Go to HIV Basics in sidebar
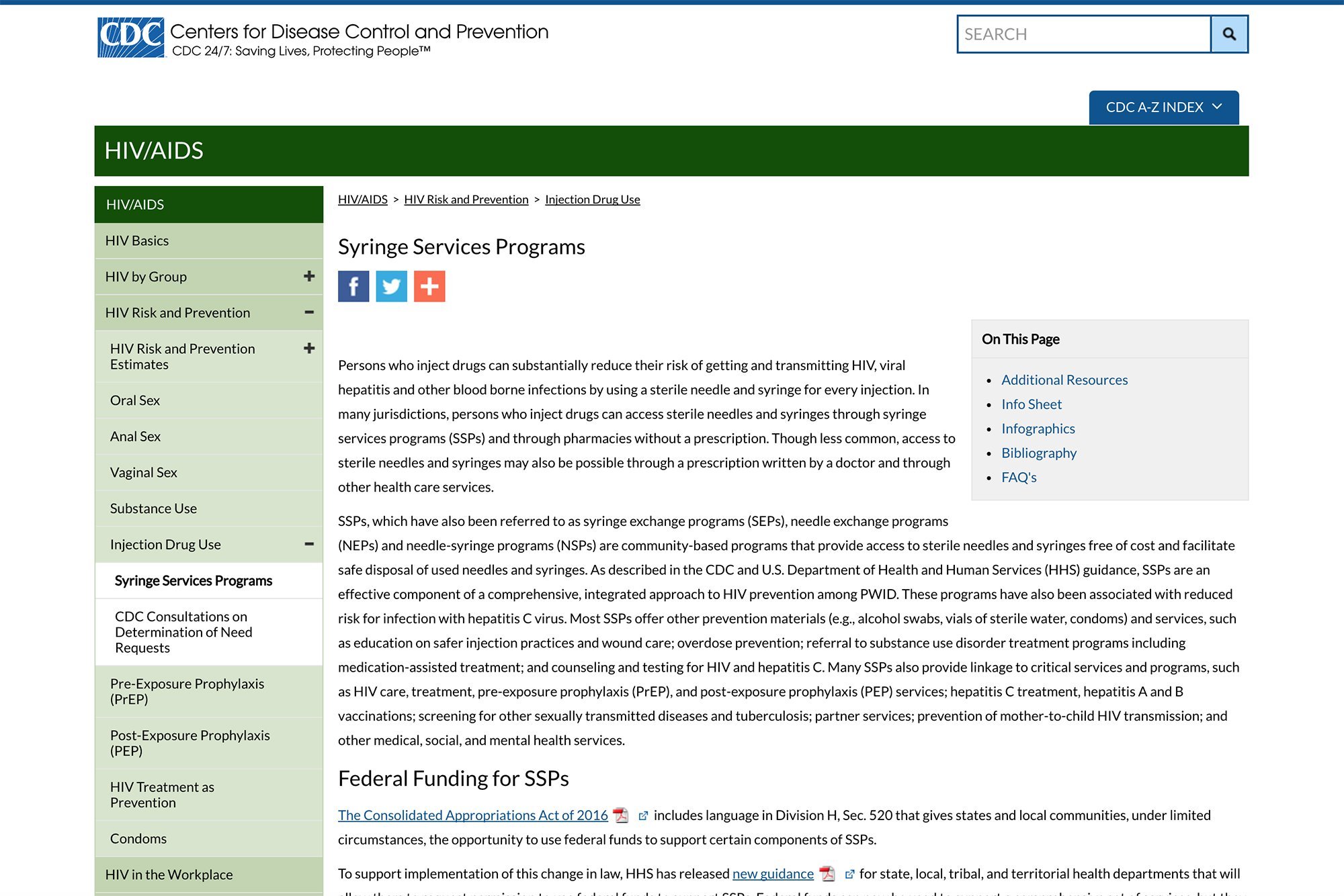Viewport: 1344px width, 896px height. [209, 240]
